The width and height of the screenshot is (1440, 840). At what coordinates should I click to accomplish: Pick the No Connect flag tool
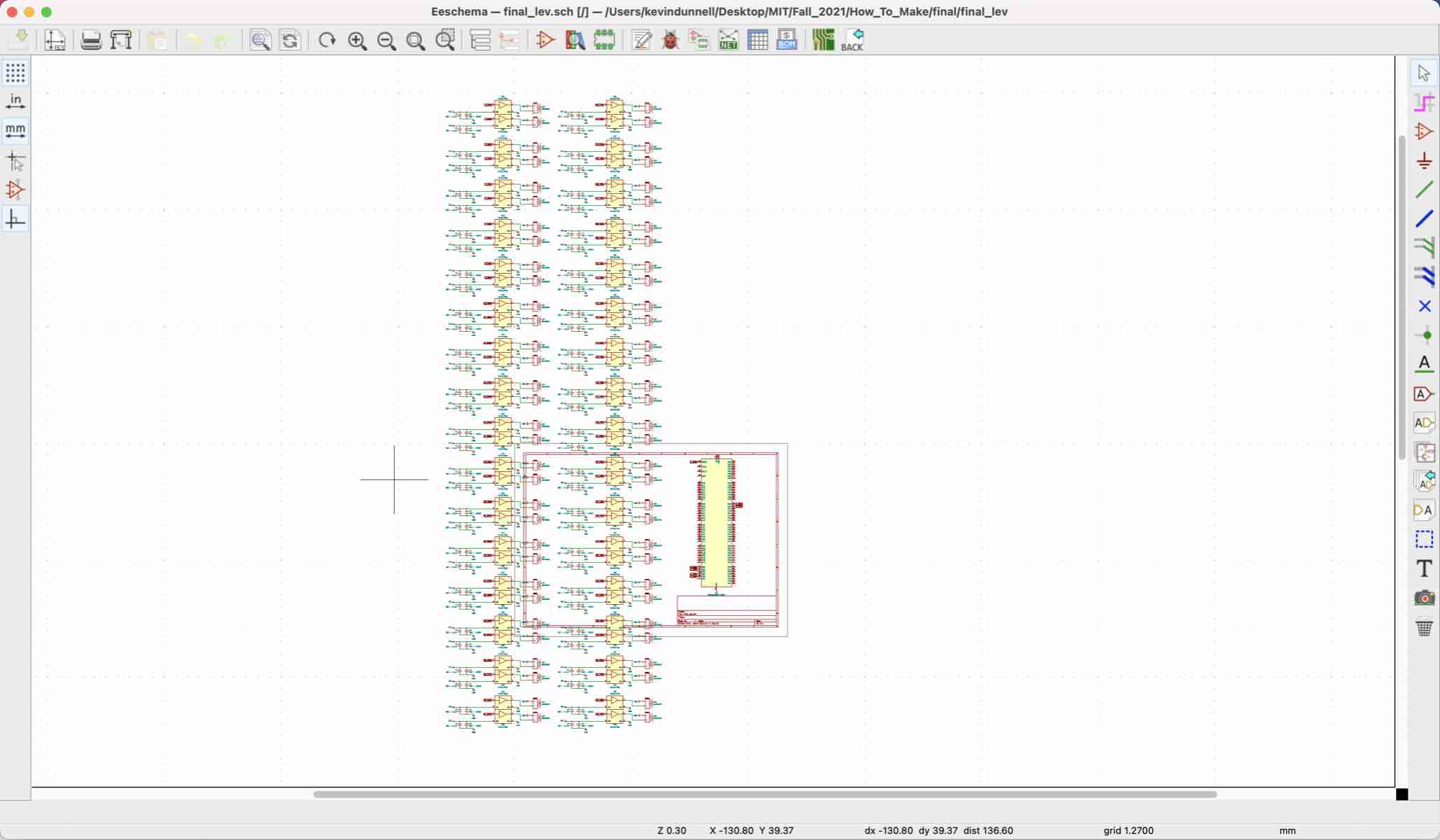tap(1425, 306)
